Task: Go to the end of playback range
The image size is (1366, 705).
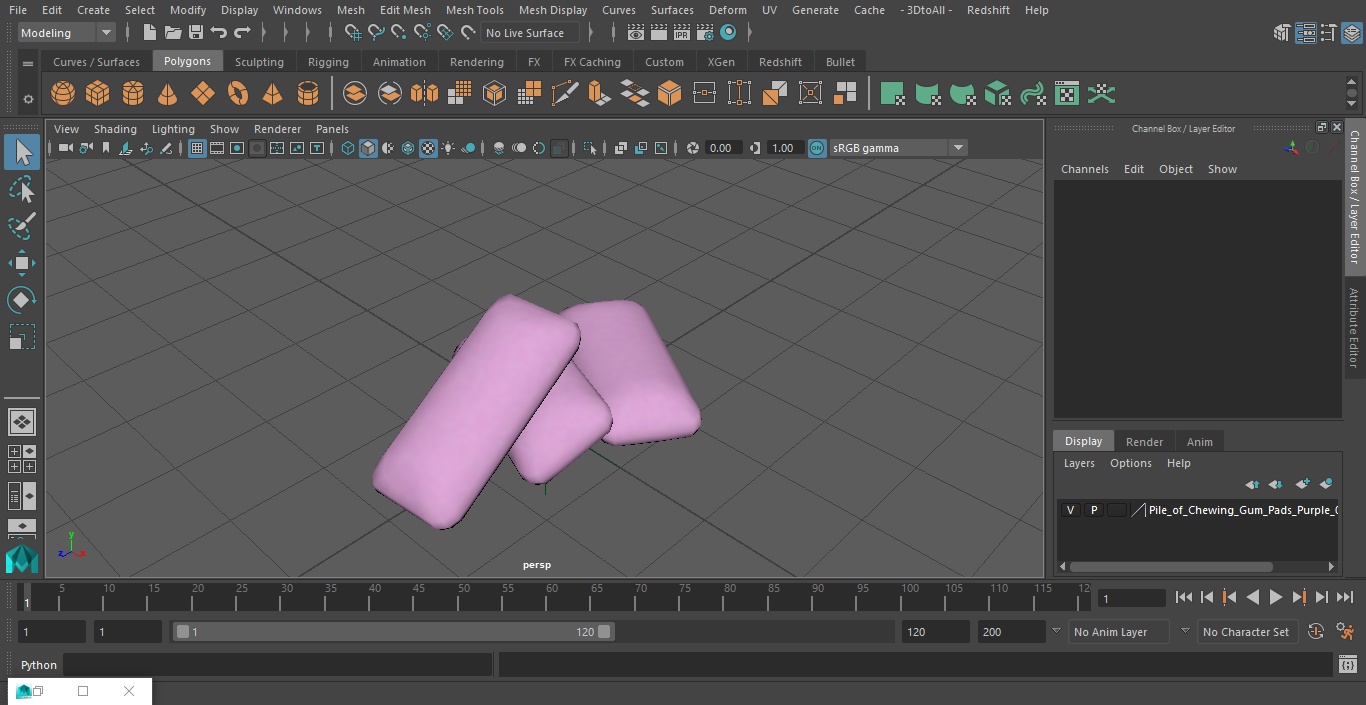Action: [1345, 597]
